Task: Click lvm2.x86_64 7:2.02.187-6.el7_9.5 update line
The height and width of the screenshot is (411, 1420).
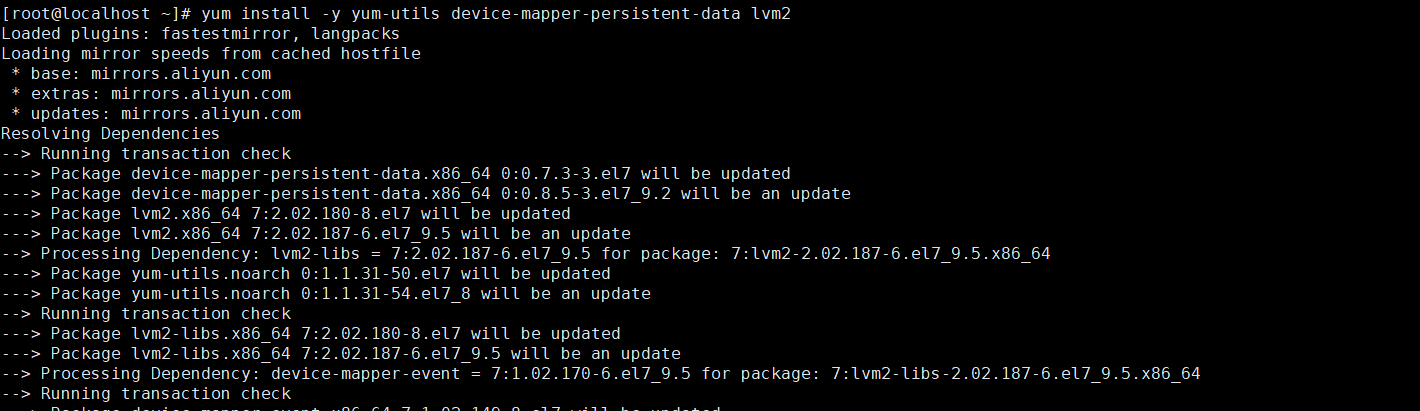Action: pos(316,234)
